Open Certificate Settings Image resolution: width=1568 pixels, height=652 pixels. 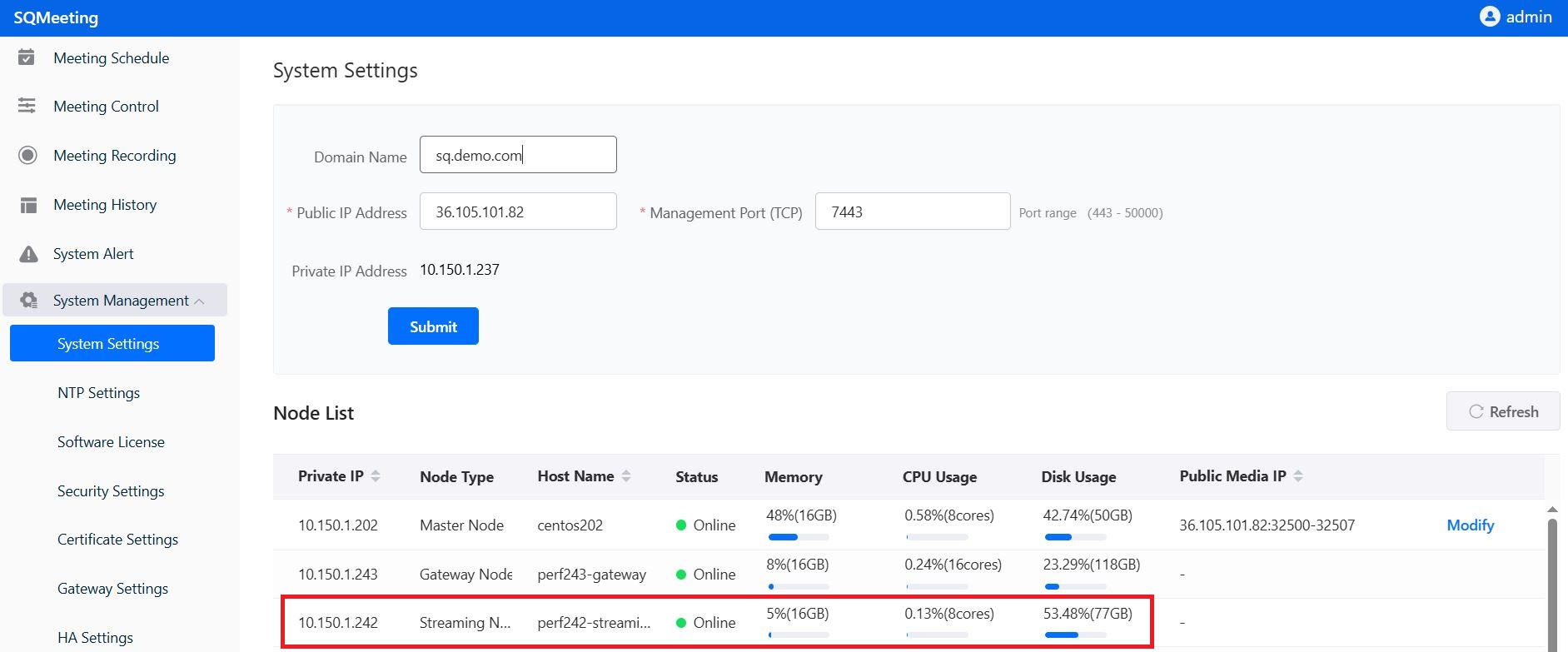117,539
